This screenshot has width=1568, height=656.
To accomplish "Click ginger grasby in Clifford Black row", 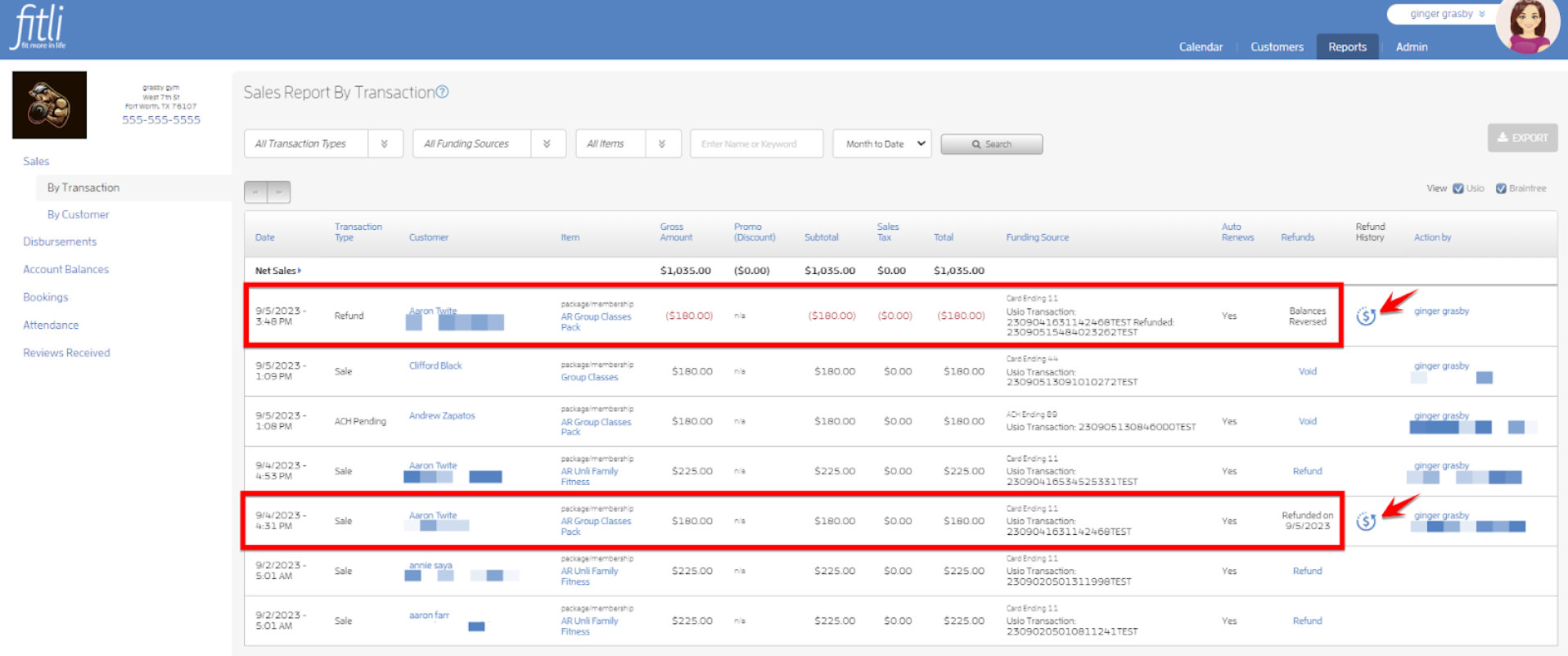I will [1441, 366].
